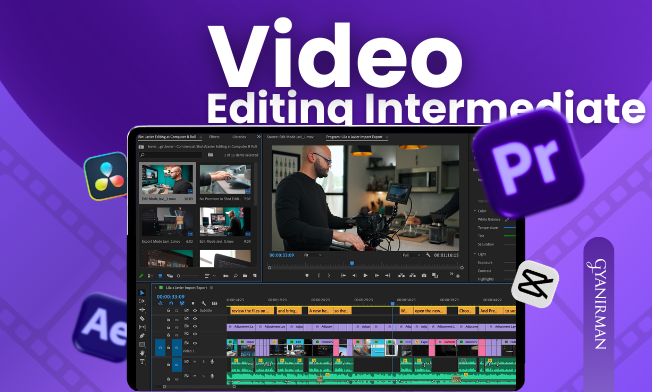Click Automate to Sequence in project panel
The width and height of the screenshot is (652, 392).
pyautogui.click(x=226, y=276)
